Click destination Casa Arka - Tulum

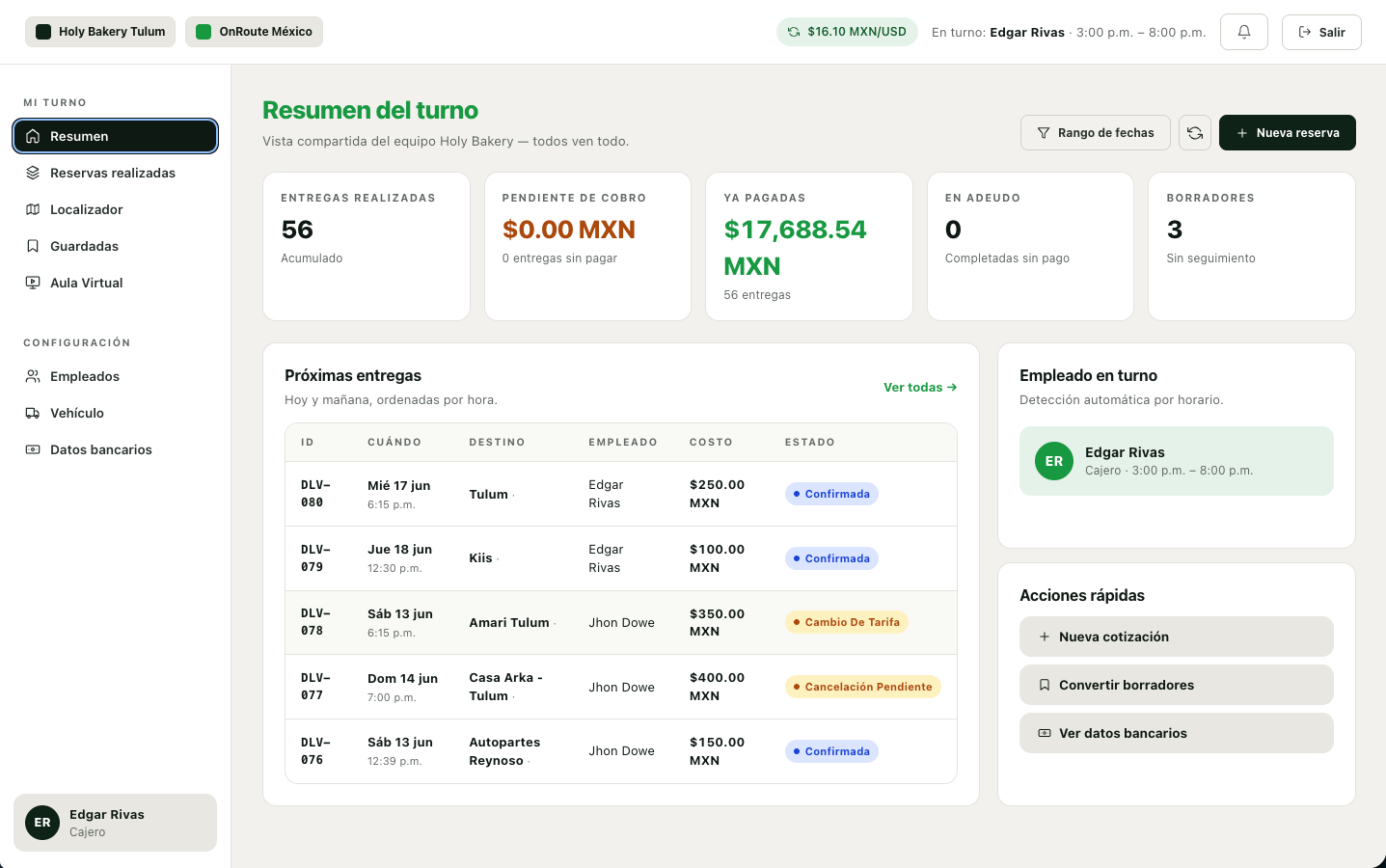click(505, 687)
